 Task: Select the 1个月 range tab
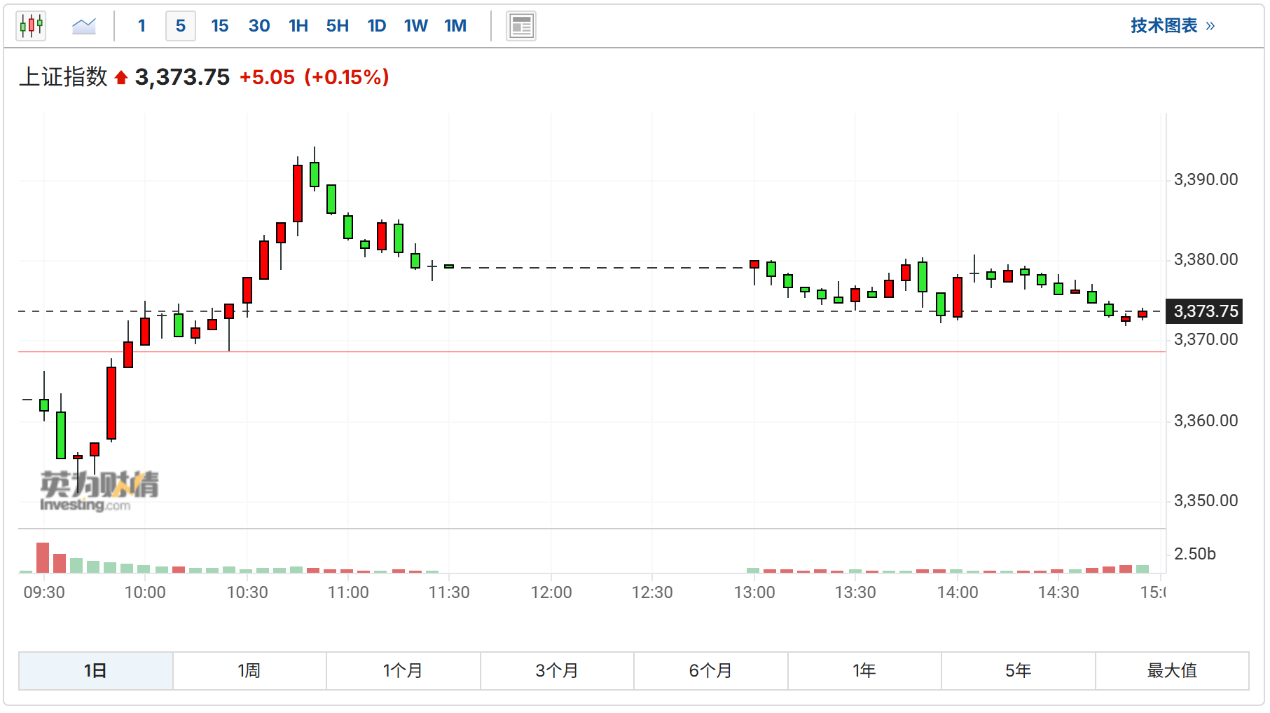403,671
